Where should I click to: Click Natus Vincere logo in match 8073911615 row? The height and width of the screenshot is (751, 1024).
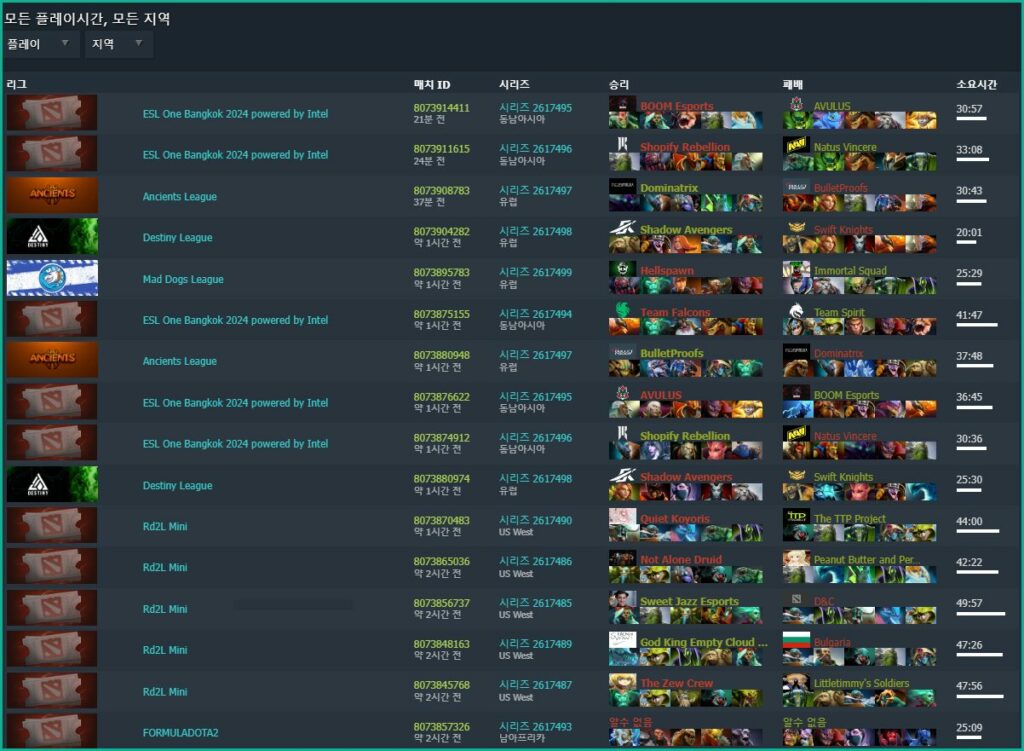(x=796, y=144)
